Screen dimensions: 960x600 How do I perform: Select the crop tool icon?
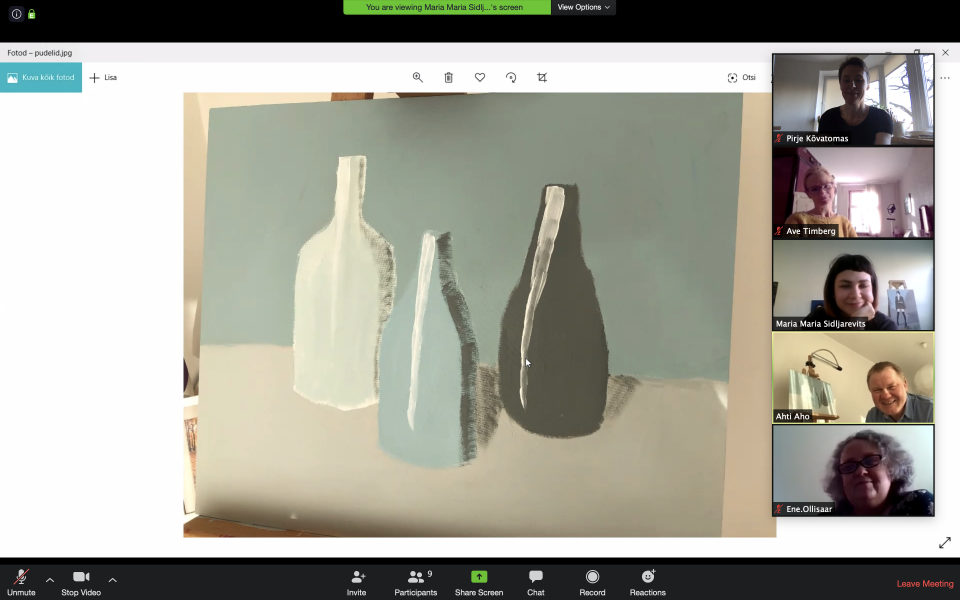(542, 77)
